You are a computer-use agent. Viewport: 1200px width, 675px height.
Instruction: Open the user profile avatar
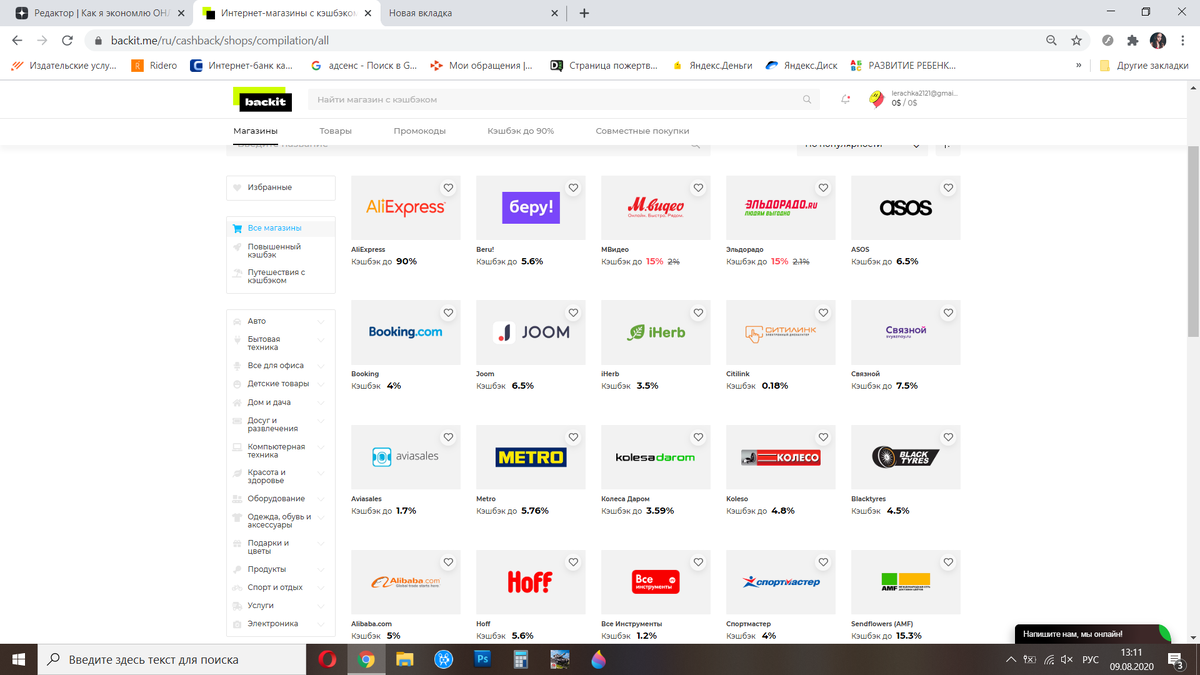click(876, 98)
